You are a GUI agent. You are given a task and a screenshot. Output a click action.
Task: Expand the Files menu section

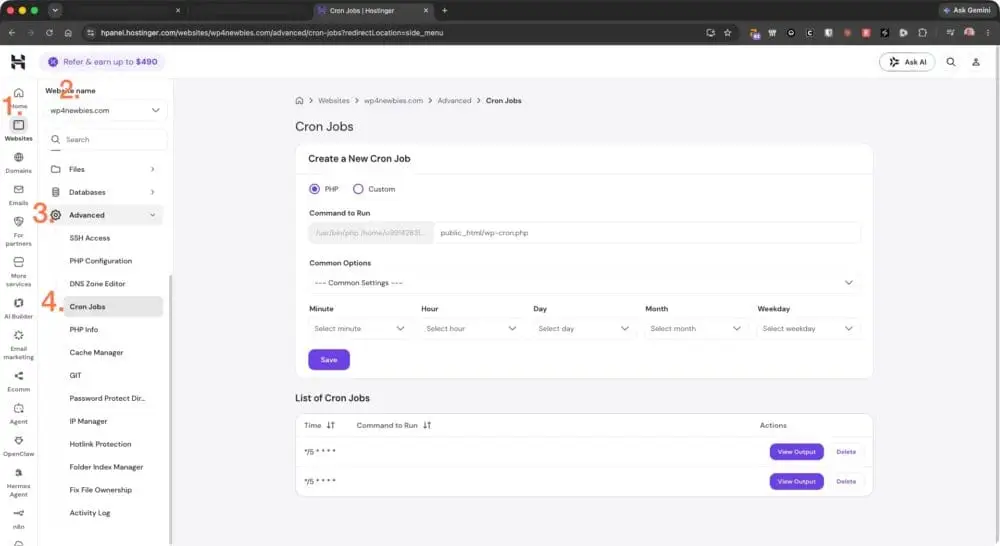point(104,169)
